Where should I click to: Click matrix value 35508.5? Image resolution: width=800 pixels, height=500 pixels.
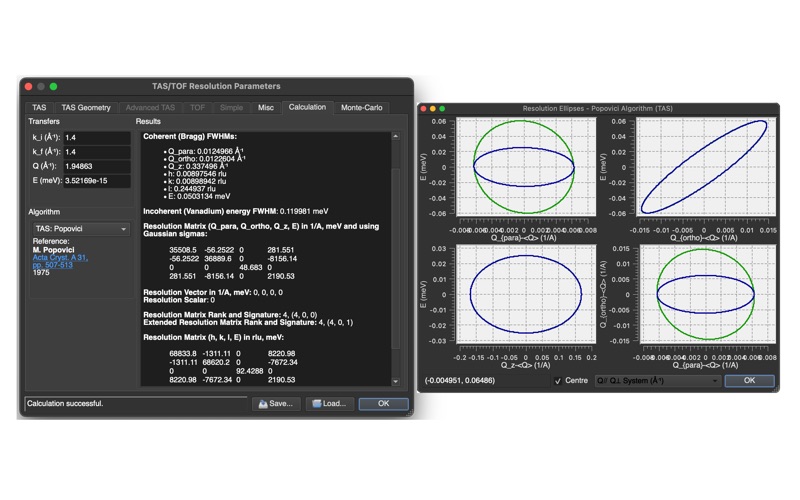(x=183, y=250)
